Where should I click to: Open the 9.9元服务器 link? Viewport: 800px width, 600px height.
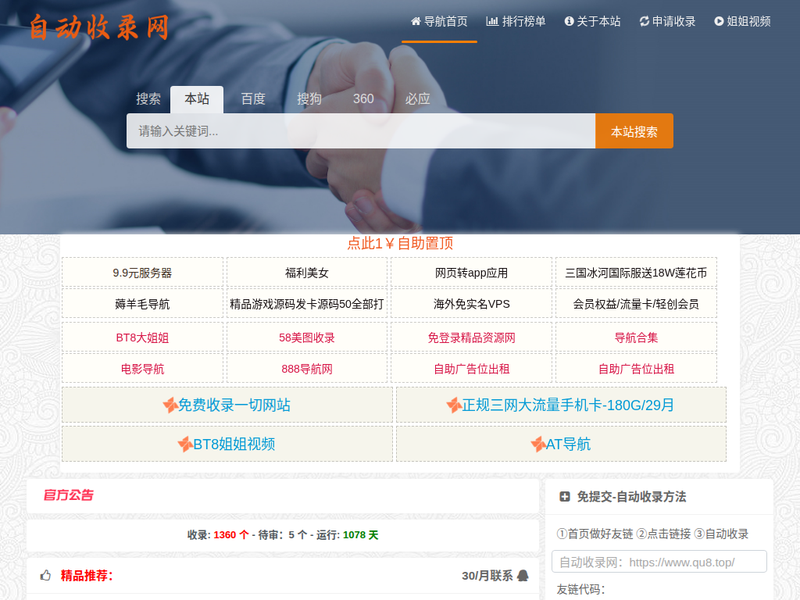coord(142,273)
